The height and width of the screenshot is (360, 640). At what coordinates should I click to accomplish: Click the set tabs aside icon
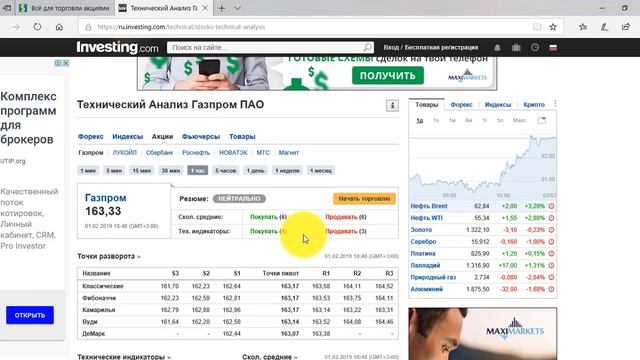click(x=7, y=8)
